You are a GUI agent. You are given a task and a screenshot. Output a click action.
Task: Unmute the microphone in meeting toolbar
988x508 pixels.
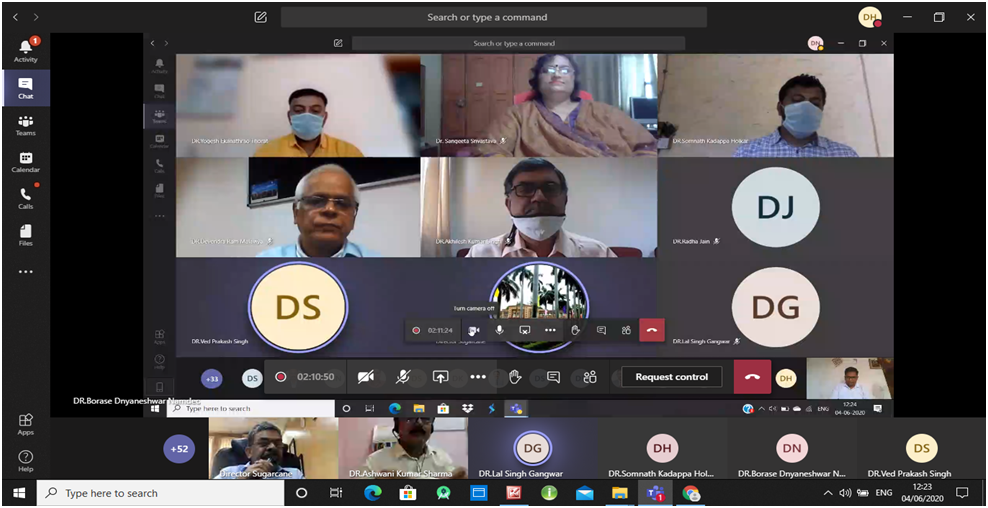[x=403, y=377]
